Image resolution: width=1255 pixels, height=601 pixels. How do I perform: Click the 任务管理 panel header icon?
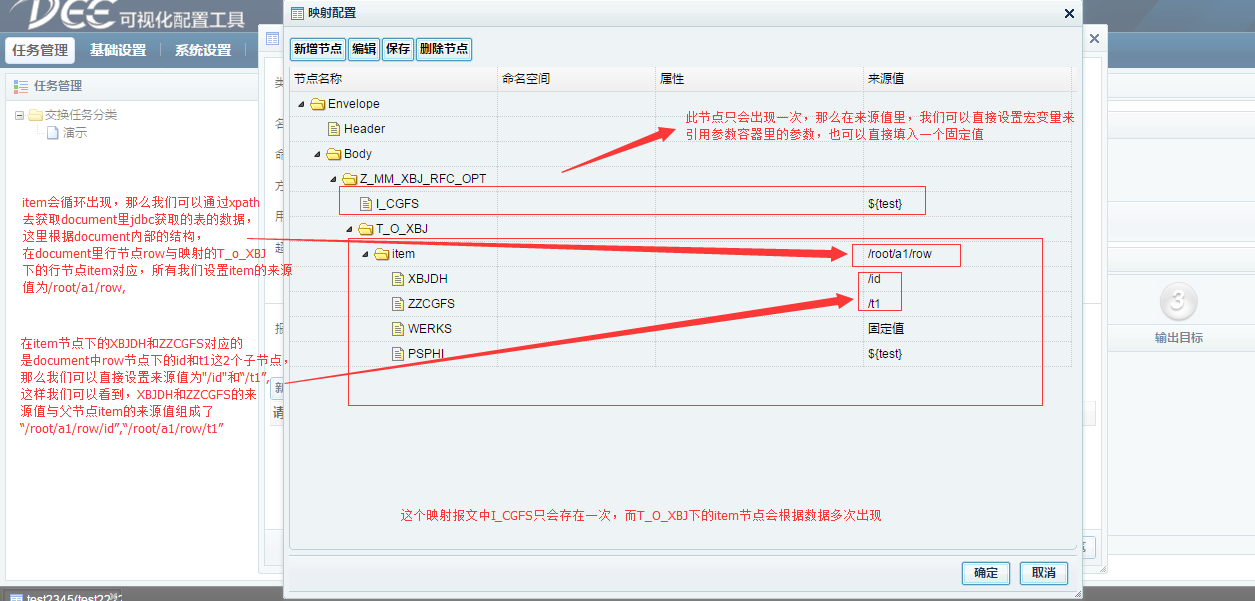tap(21, 86)
